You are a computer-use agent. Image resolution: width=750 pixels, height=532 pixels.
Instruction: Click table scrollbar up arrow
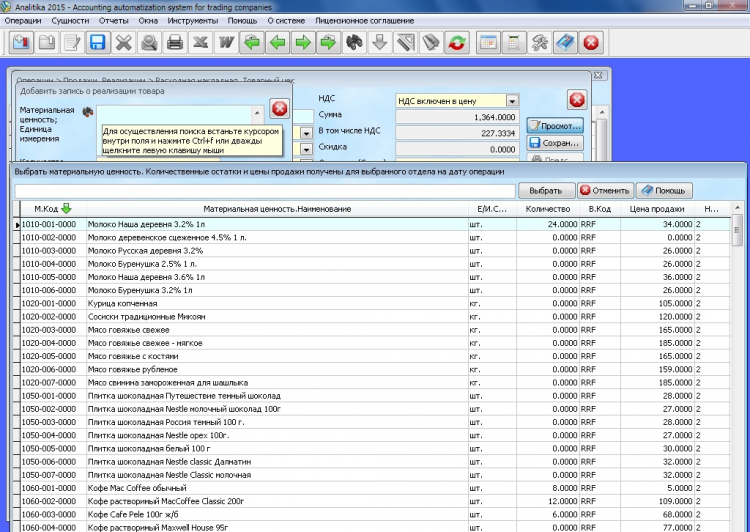pyautogui.click(x=737, y=208)
